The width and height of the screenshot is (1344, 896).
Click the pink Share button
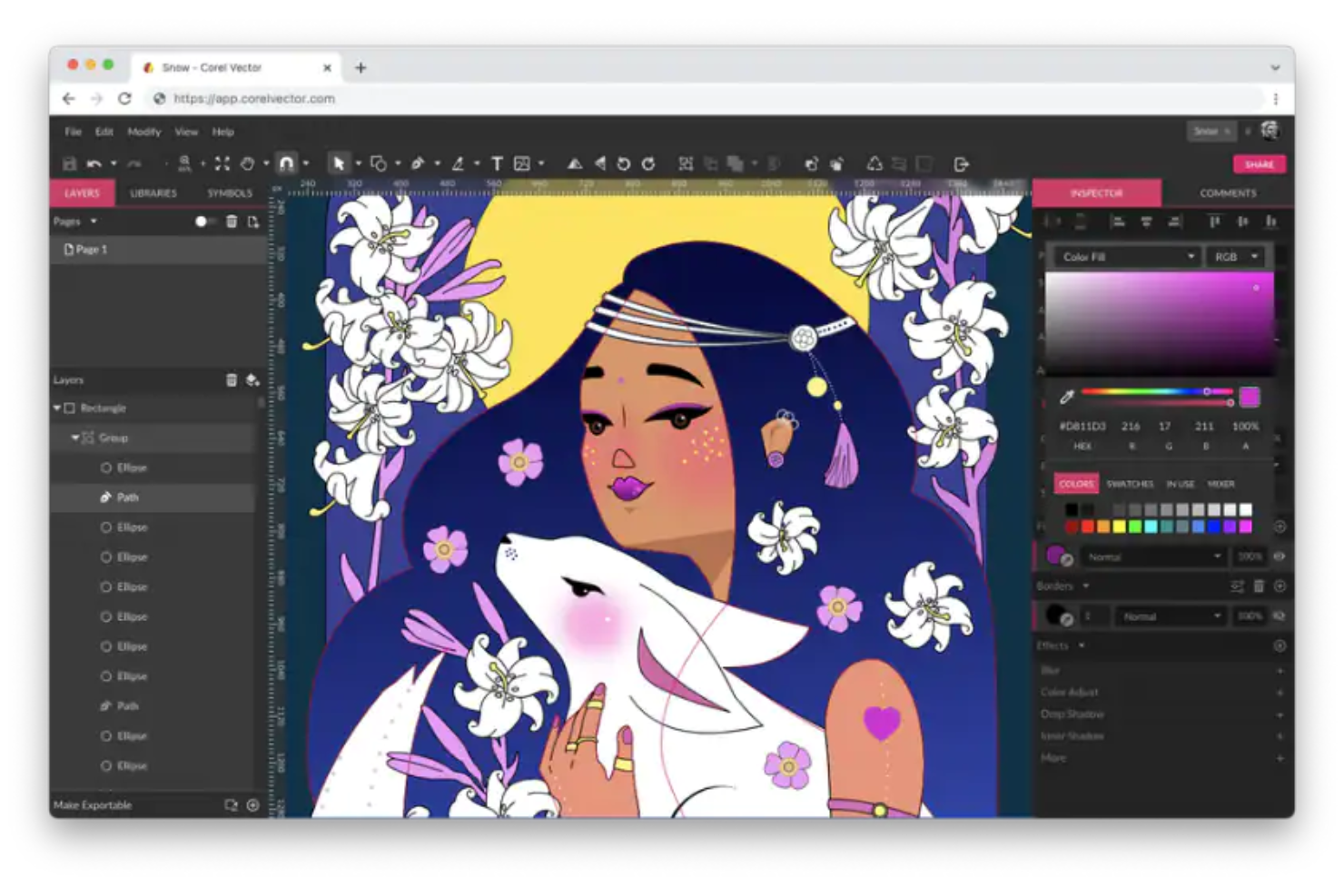(x=1260, y=164)
